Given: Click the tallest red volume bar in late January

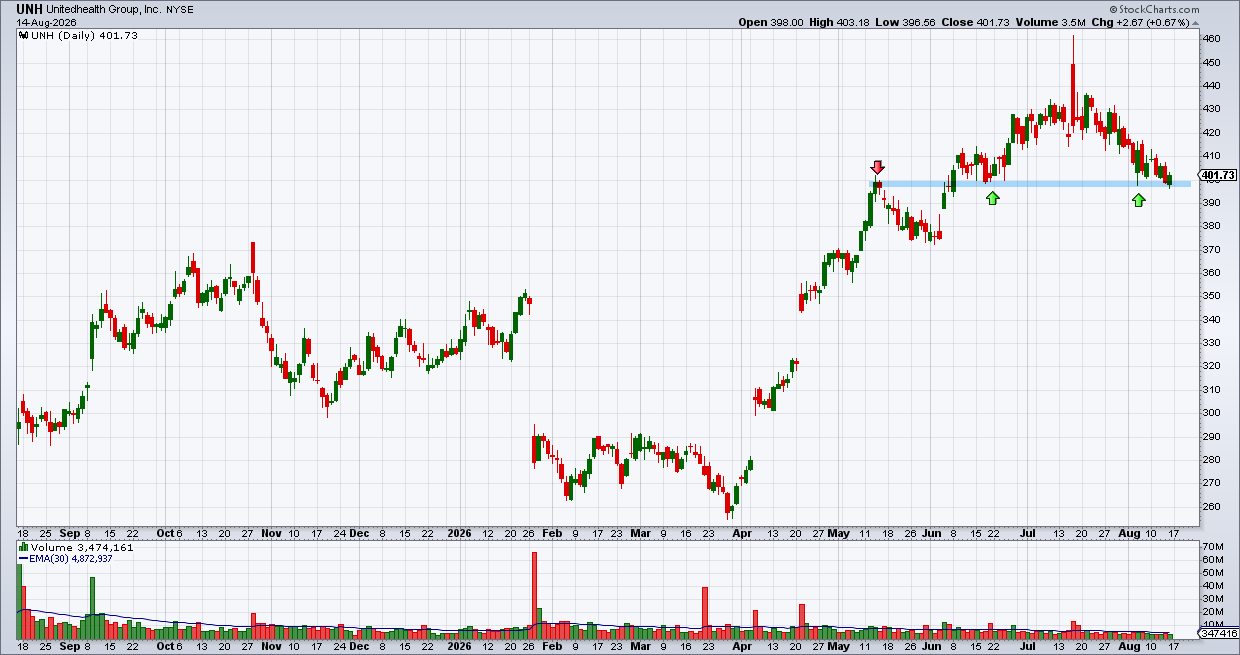Looking at the screenshot, I should click(x=535, y=595).
